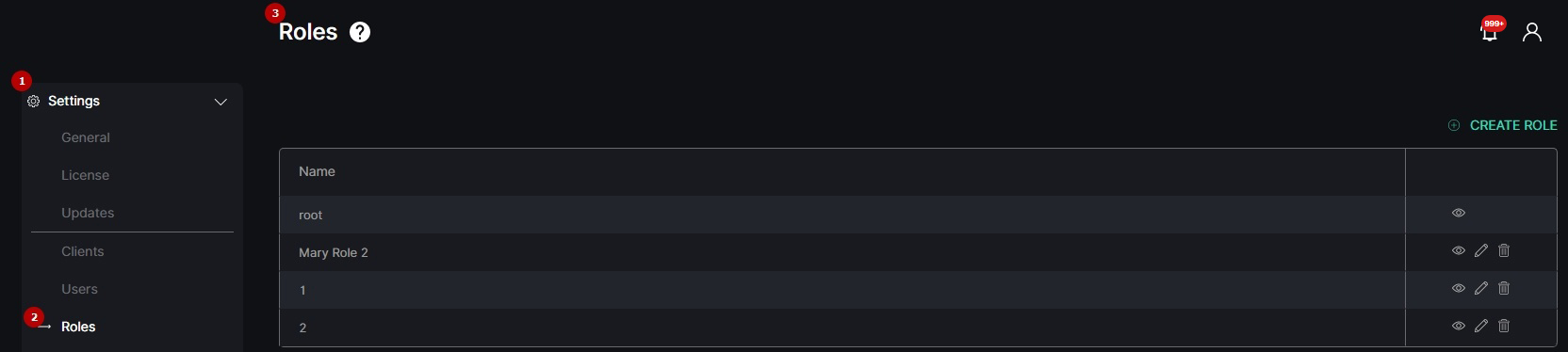Click the pencil icon for role 1
Screen dimensions: 1568x352
pos(1481,288)
